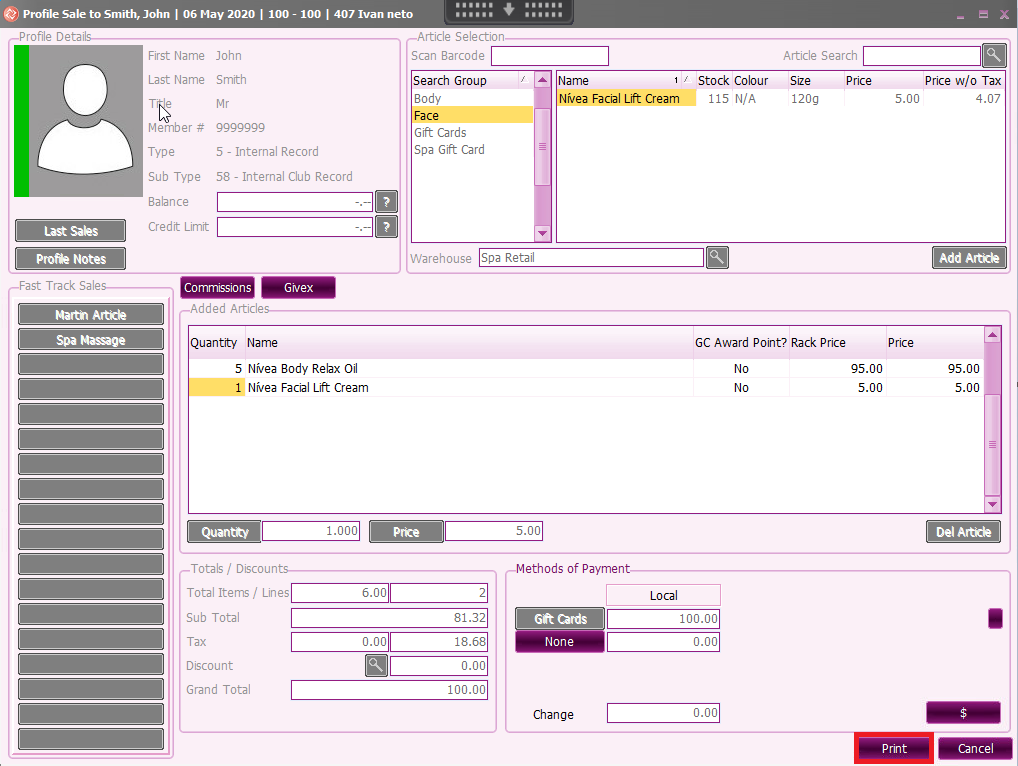The height and width of the screenshot is (766, 1018).
Task: Select the Spa Gift Card search group
Action: coord(472,149)
